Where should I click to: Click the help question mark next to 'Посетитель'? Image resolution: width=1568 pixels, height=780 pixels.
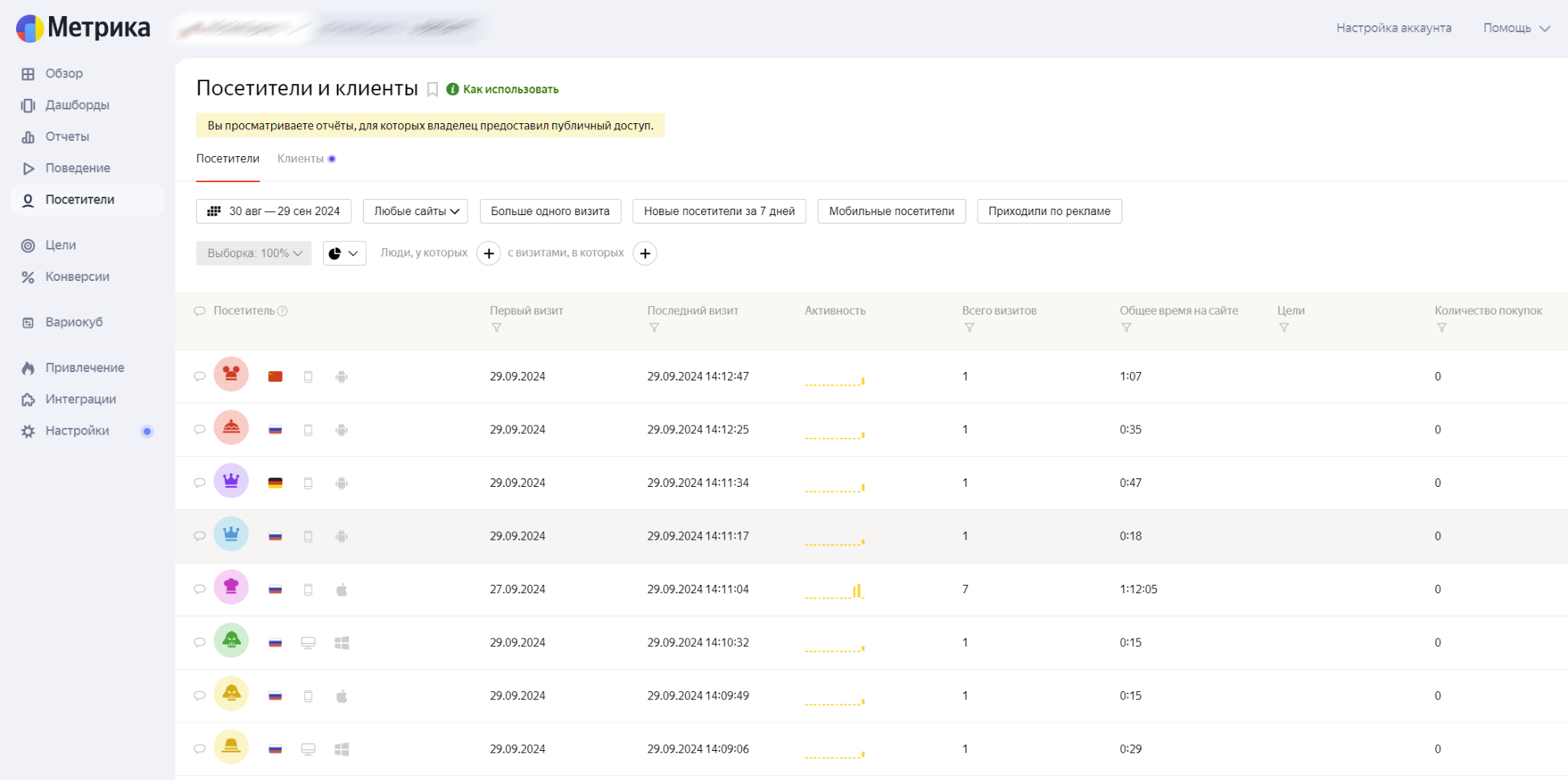point(283,311)
